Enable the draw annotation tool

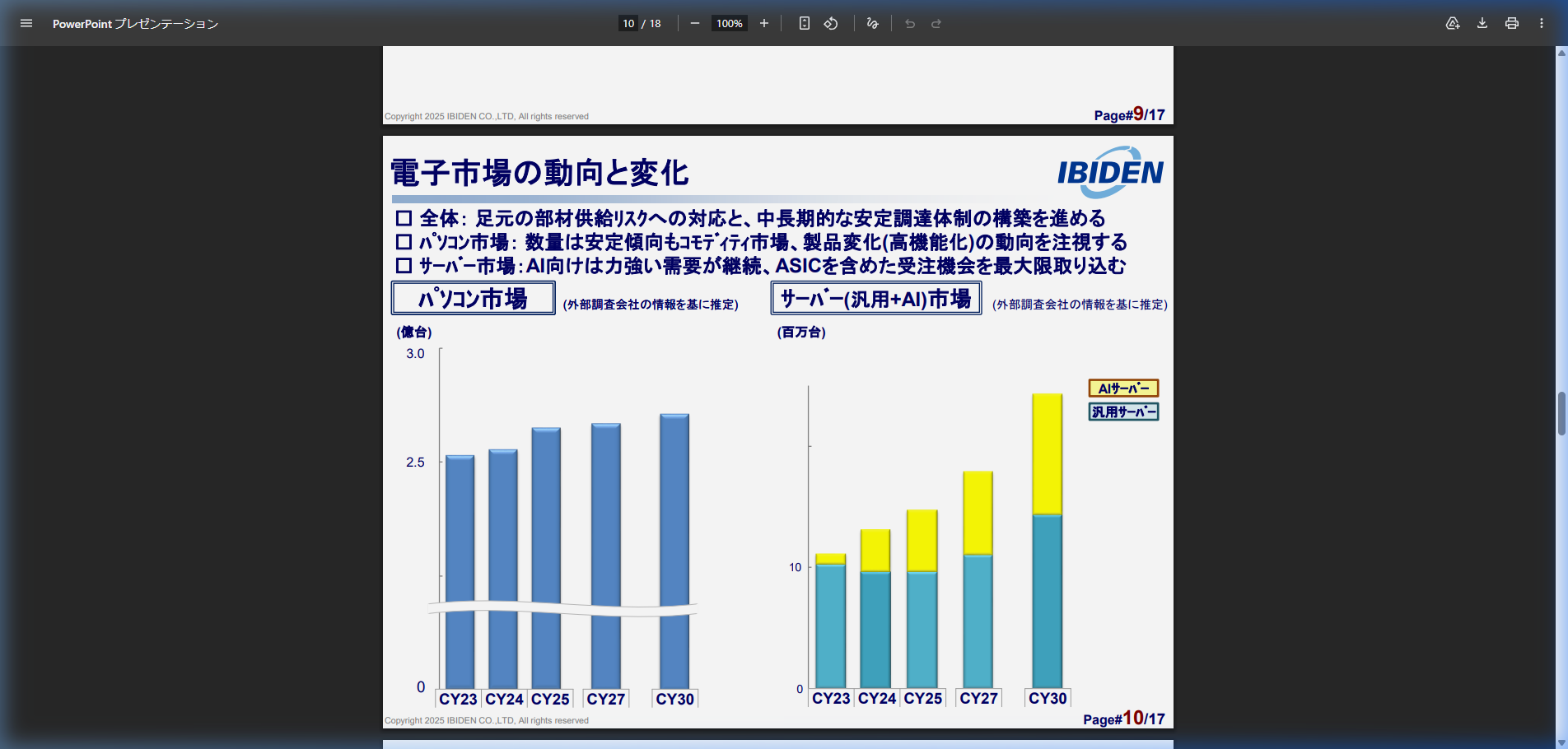click(873, 23)
